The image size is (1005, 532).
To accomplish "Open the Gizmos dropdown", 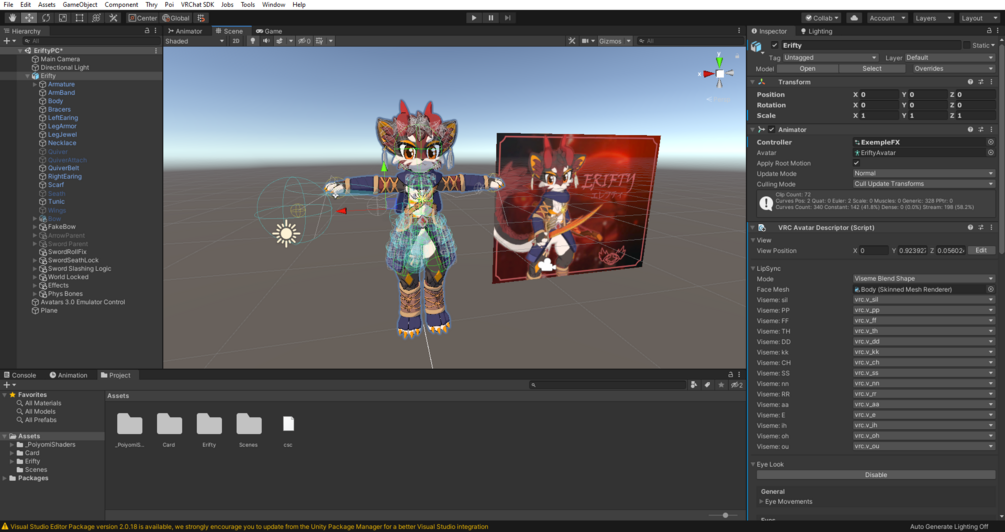I will click(x=615, y=41).
